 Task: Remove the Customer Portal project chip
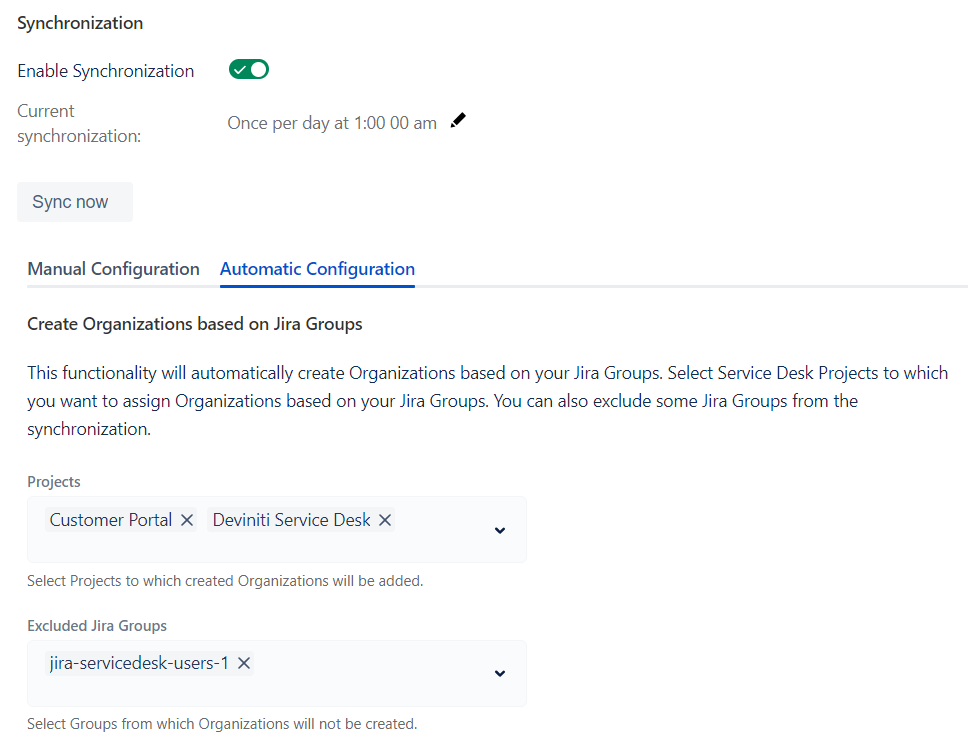(187, 519)
